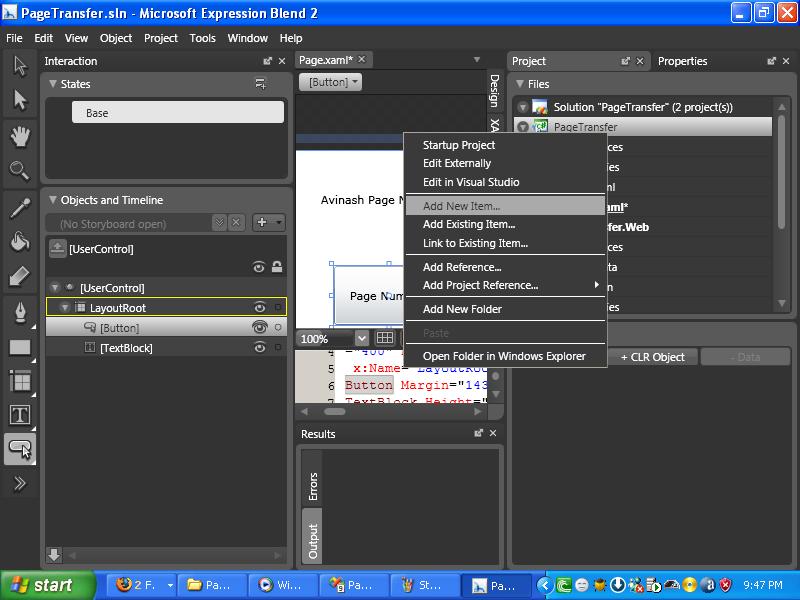Click the scope up arrow beside UserControl
This screenshot has height=600, width=800.
[x=58, y=248]
